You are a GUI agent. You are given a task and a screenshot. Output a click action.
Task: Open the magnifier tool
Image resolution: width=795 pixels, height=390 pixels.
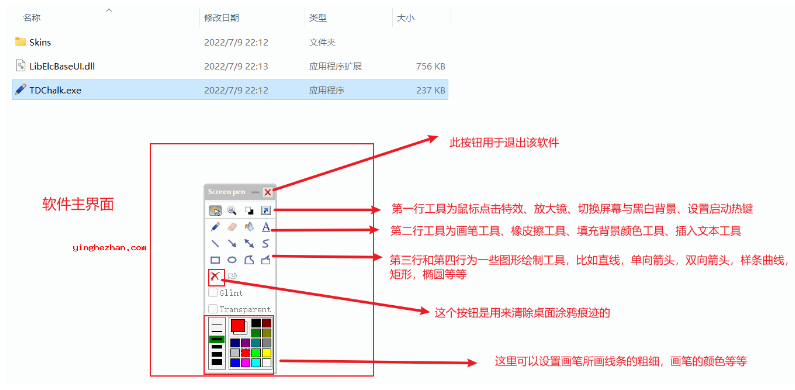pyautogui.click(x=232, y=210)
